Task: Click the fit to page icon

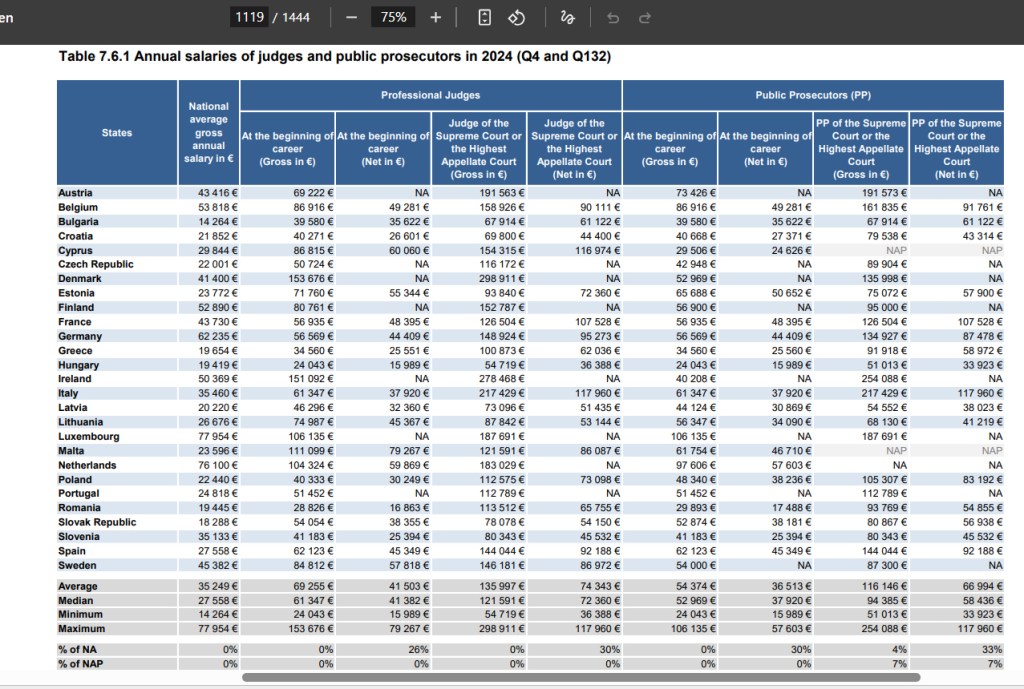Action: [485, 18]
